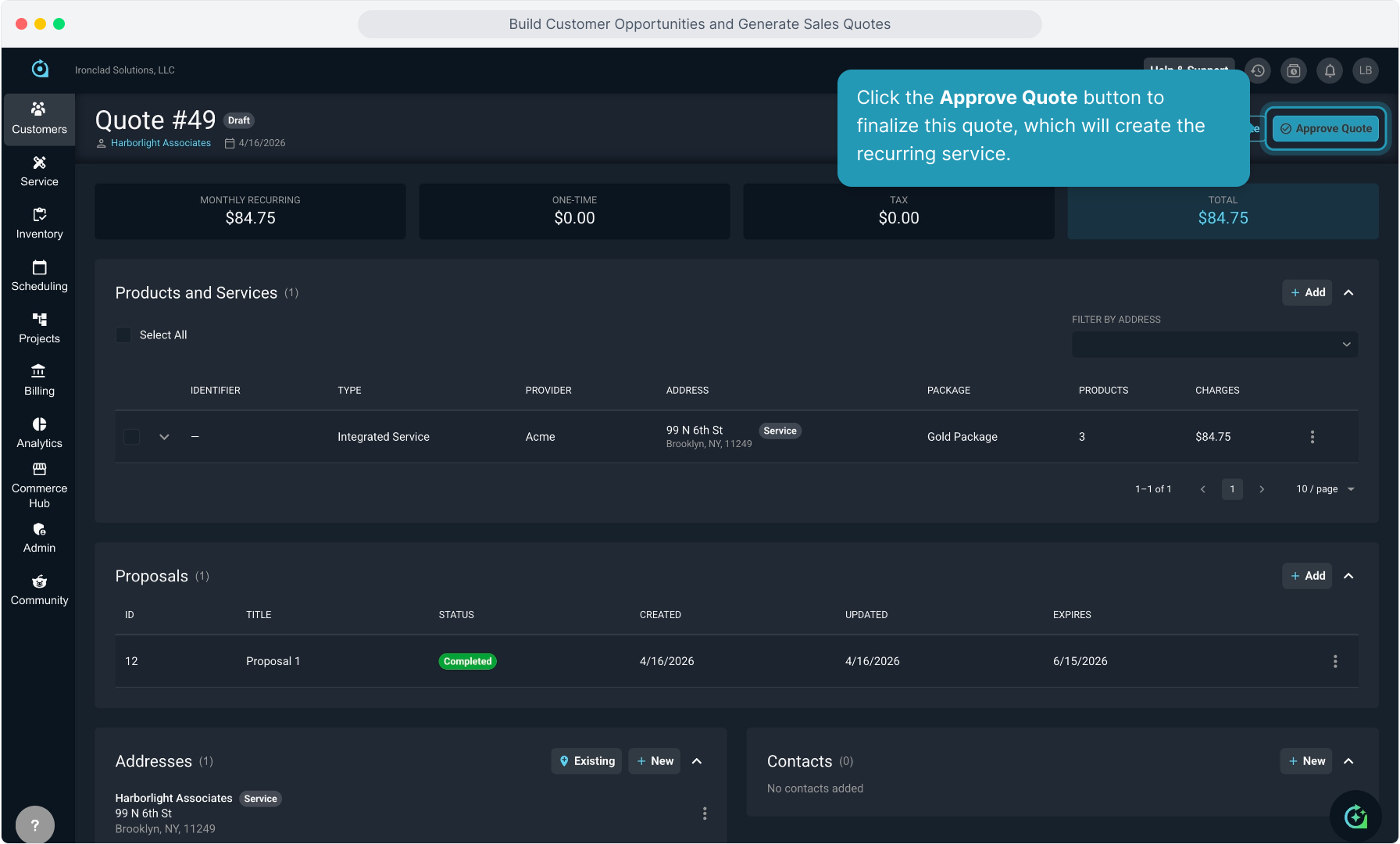Click the help question mark button
This screenshot has height=844, width=1400.
pos(34,824)
